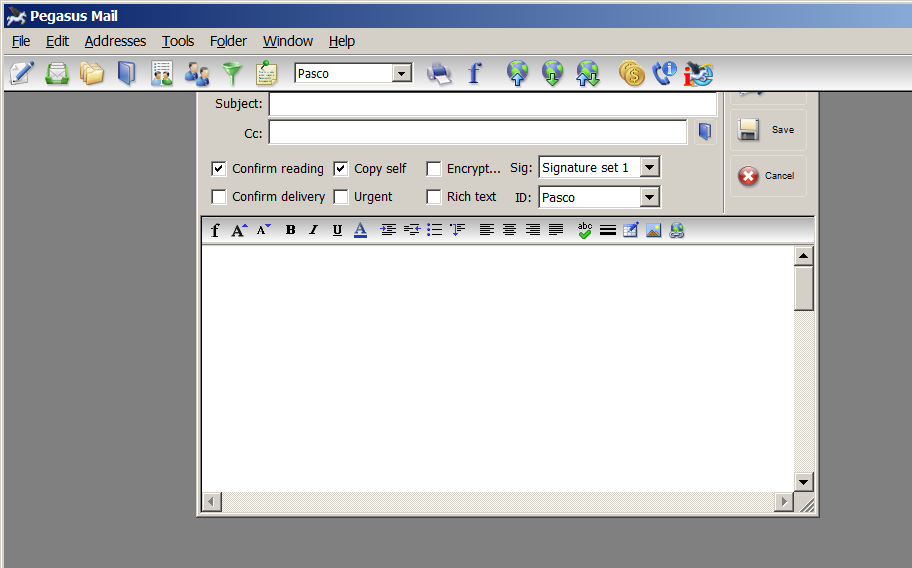Click the printer icon in toolbar
The height and width of the screenshot is (568, 912).
[439, 73]
